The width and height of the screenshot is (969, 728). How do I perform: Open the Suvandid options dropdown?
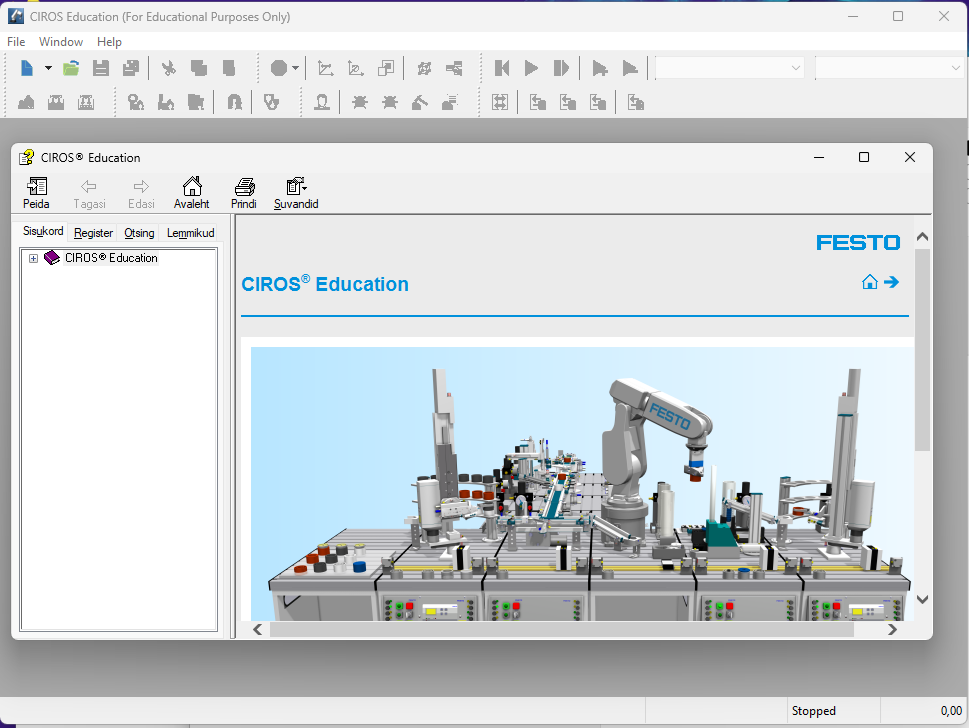pos(296,193)
